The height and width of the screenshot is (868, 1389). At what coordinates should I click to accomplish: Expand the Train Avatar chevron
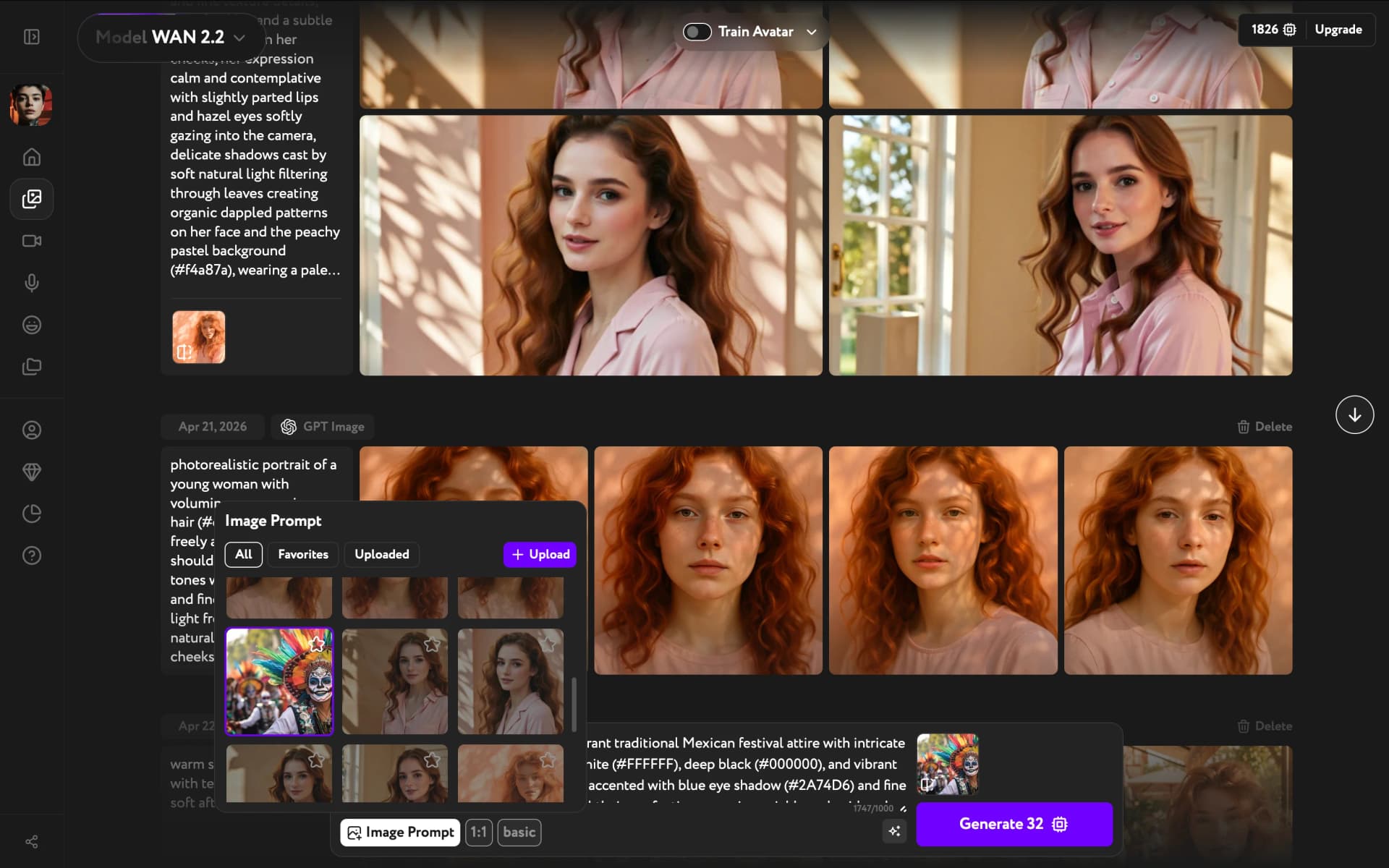(812, 32)
